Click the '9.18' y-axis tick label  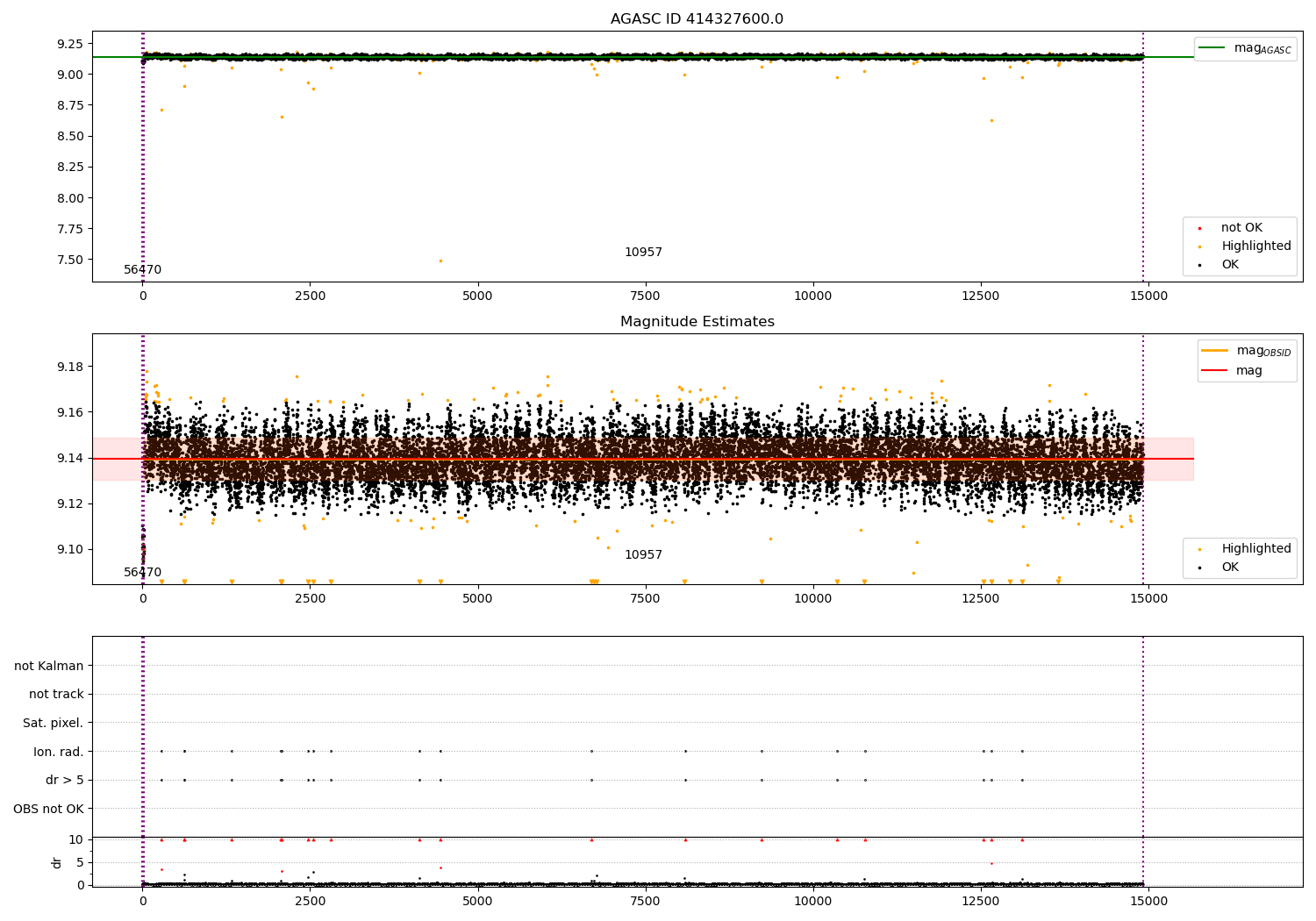[69, 367]
